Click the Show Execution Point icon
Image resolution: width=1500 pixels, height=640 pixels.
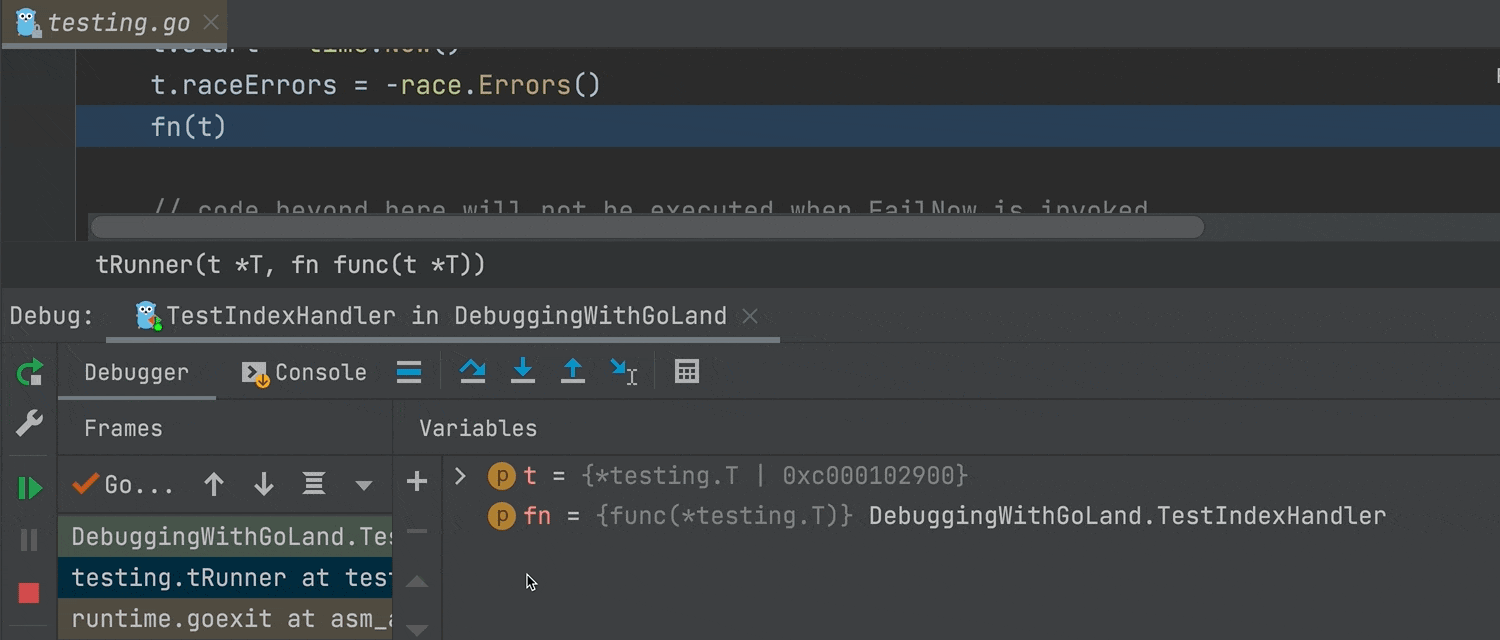(x=409, y=372)
